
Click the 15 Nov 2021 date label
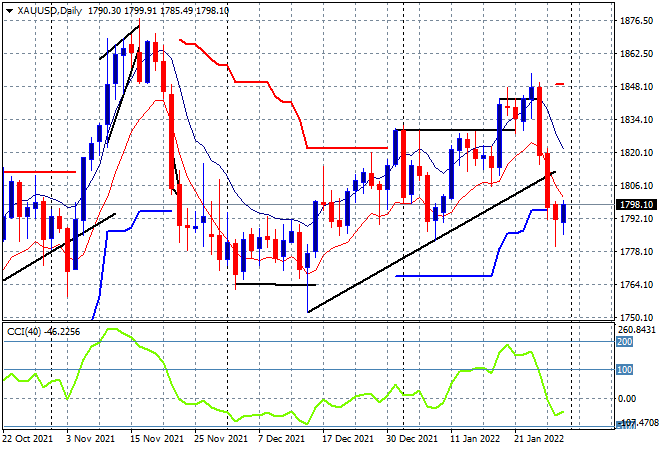click(x=157, y=438)
